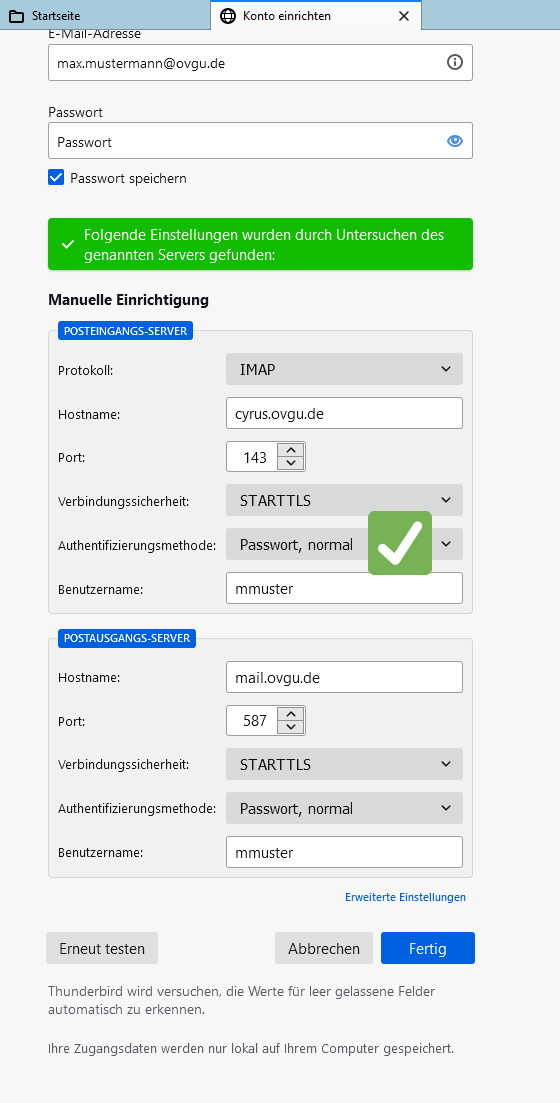Increase outgoing port 587 with up arrow
This screenshot has width=560, height=1103.
291,714
